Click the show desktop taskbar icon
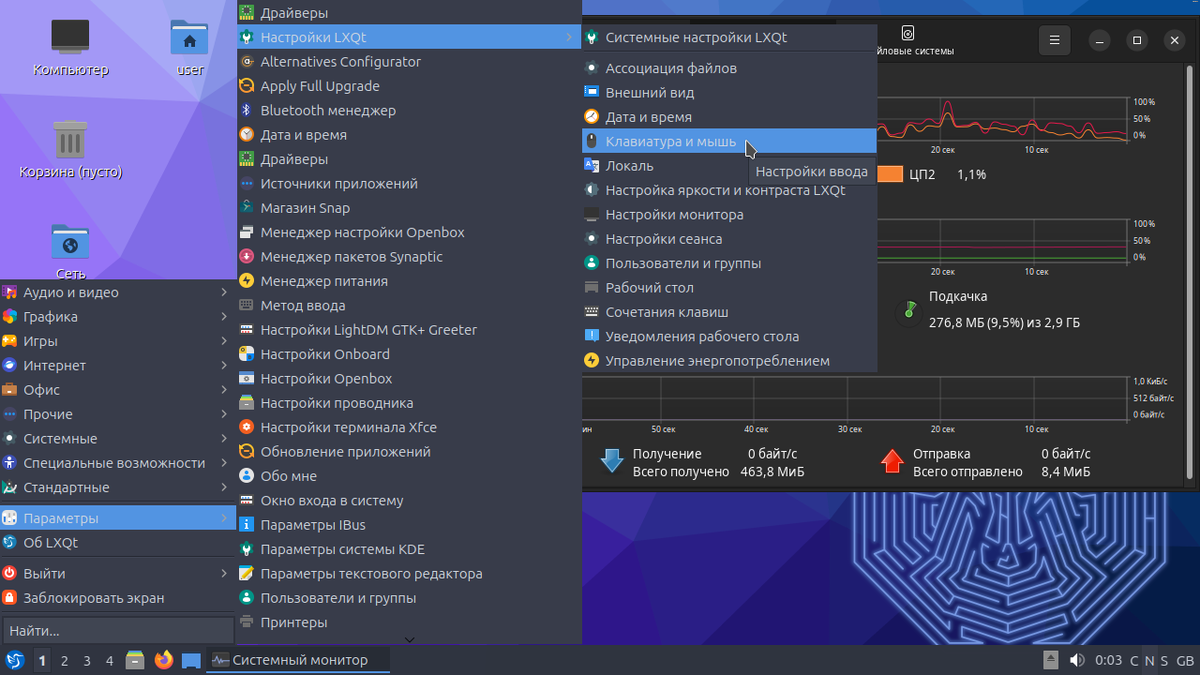This screenshot has height=675, width=1200. pyautogui.click(x=191, y=660)
